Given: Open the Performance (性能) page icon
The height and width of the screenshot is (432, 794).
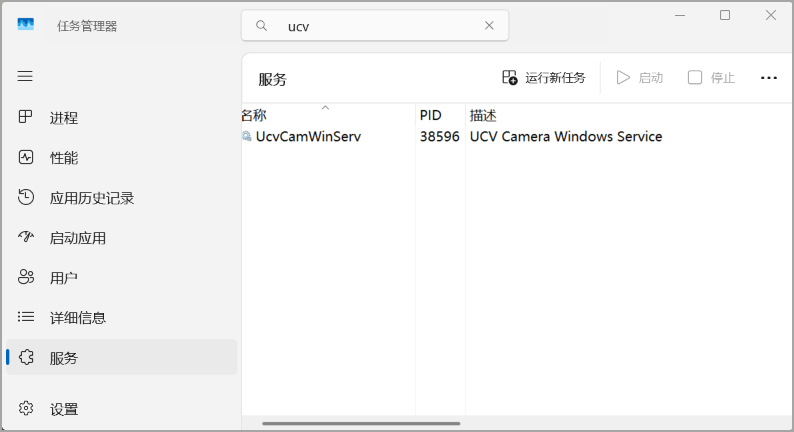Looking at the screenshot, I should (26, 157).
